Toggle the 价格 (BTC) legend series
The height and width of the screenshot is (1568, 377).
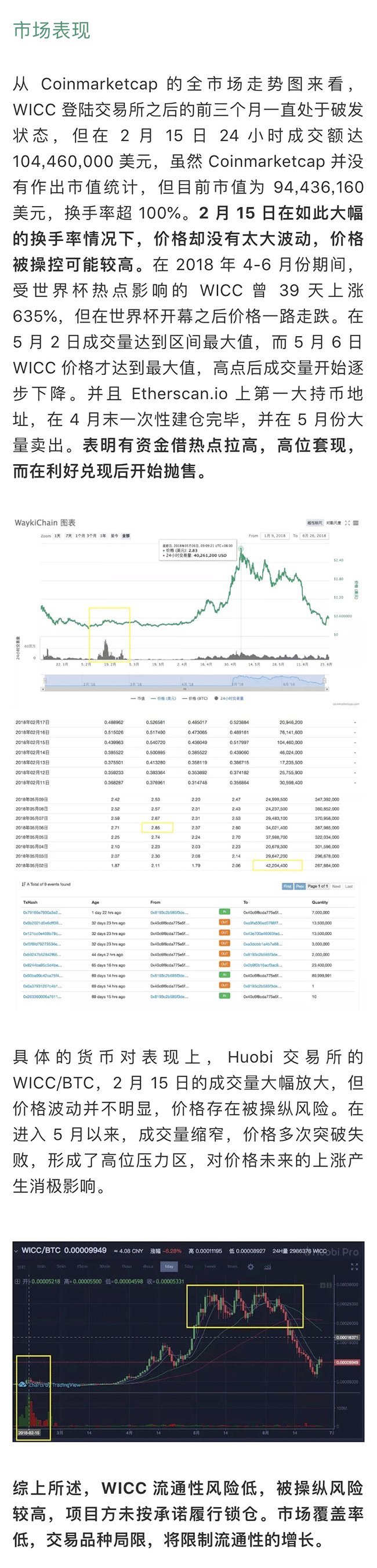[x=195, y=698]
